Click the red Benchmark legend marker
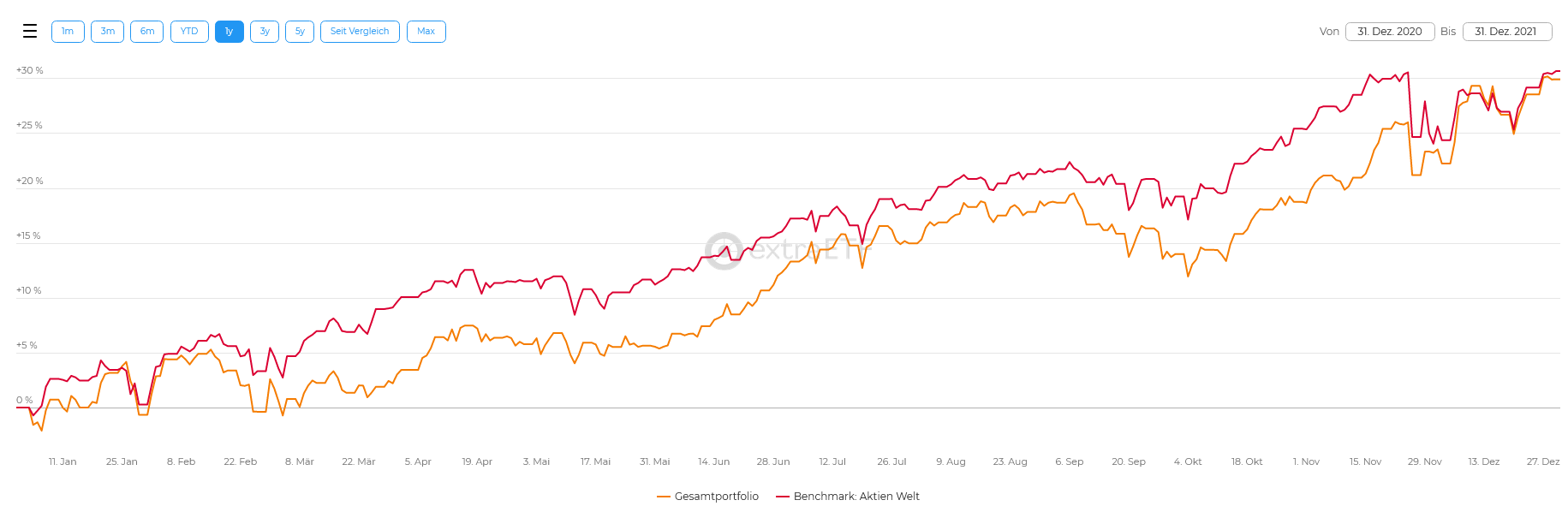The image size is (1568, 512). pyautogui.click(x=783, y=497)
